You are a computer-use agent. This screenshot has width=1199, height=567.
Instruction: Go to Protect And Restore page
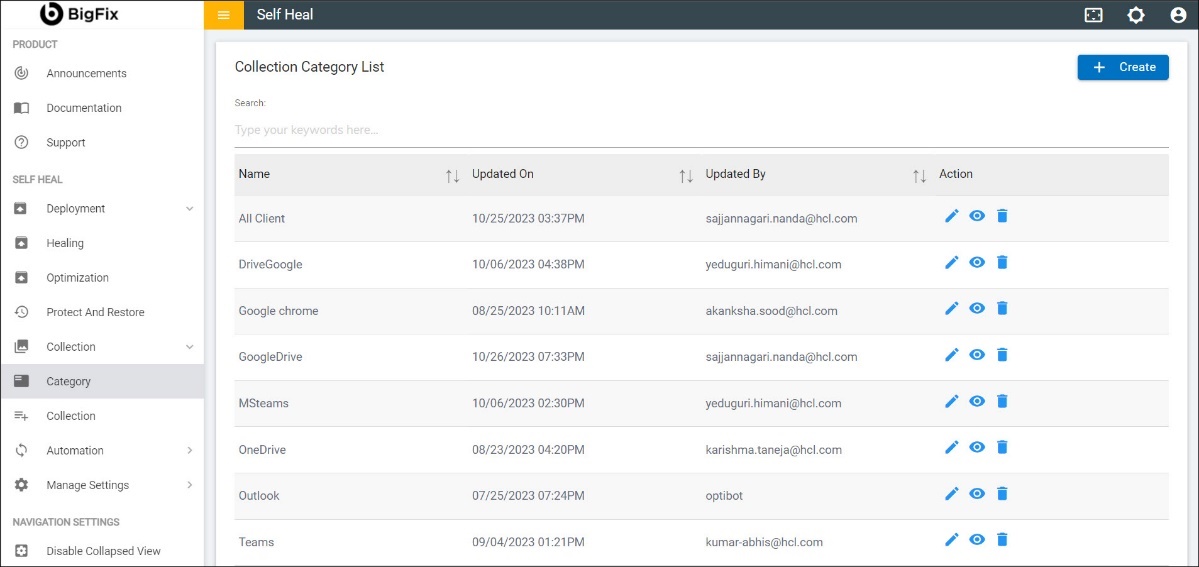point(95,313)
